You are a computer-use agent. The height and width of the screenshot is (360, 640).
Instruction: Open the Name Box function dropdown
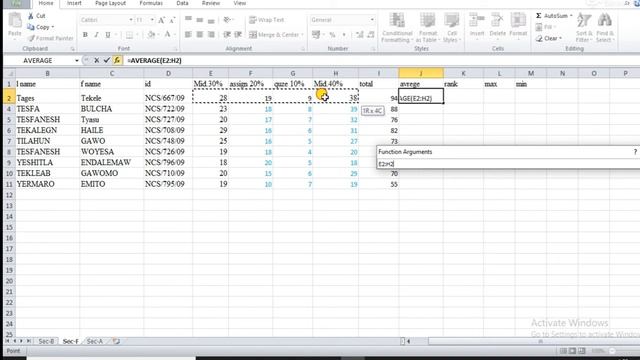(x=76, y=60)
